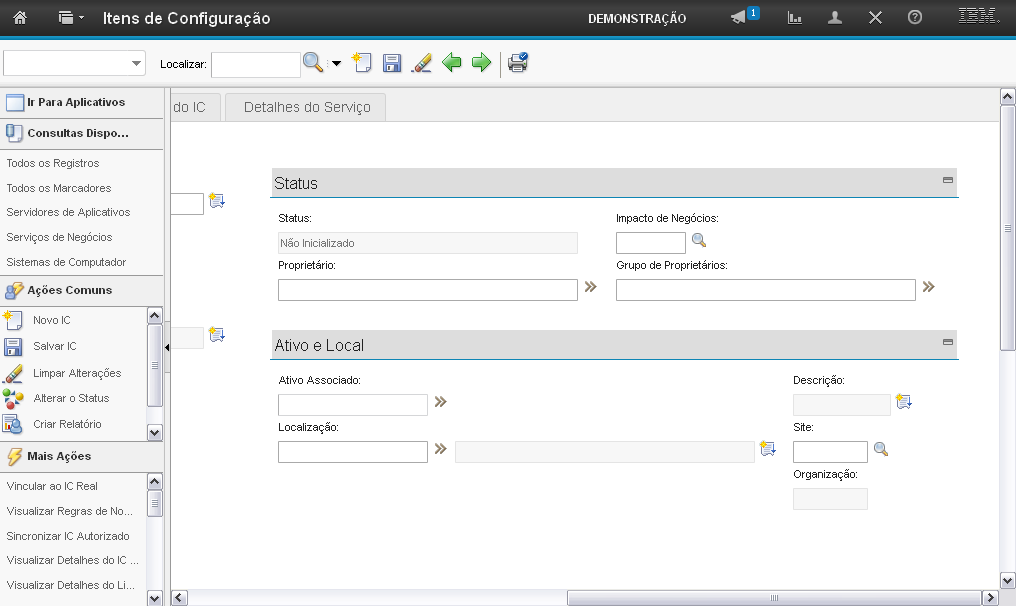Click the Clear Changes eraser icon

[421, 64]
